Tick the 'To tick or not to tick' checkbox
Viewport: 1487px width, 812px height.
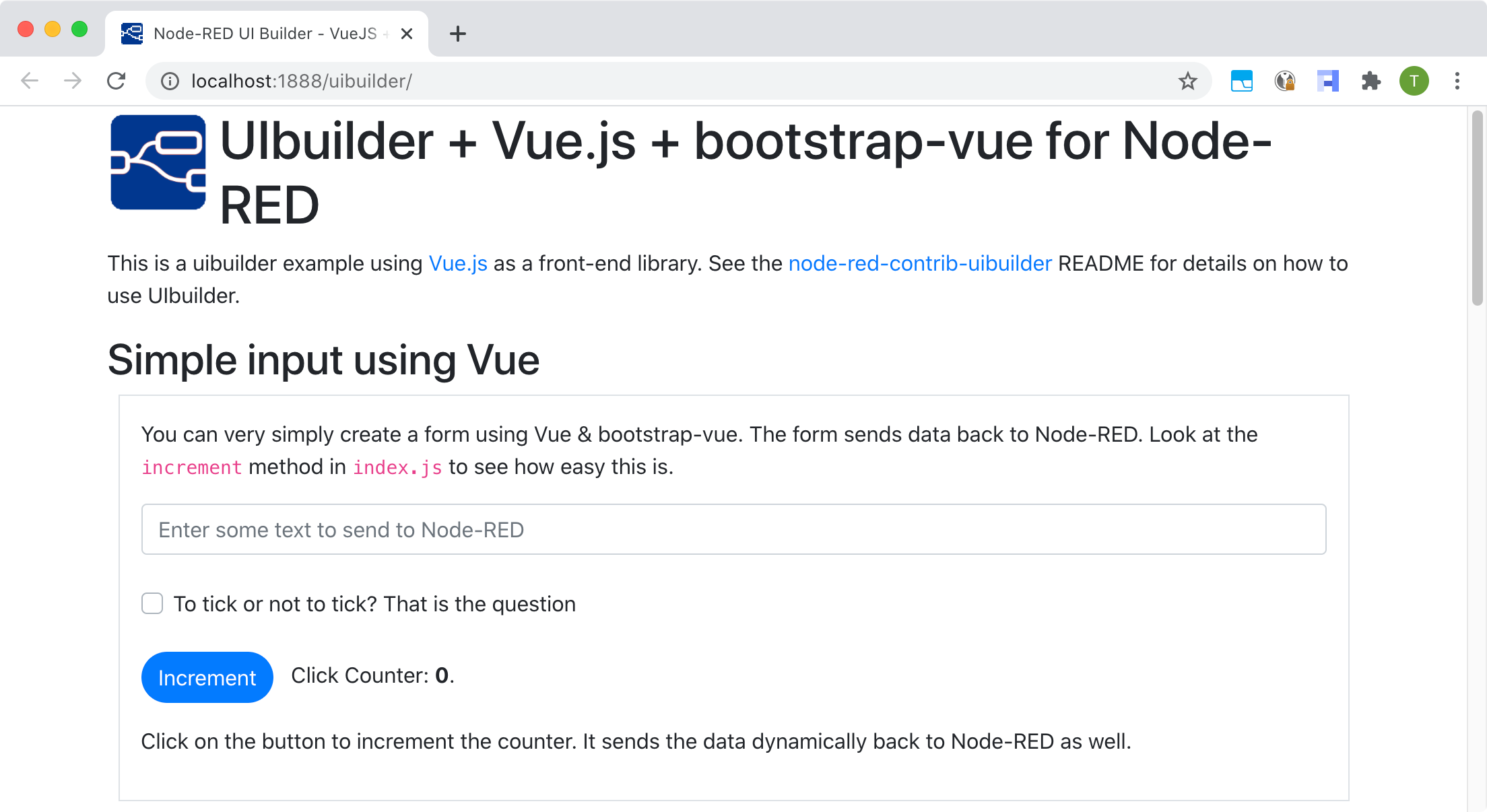coord(152,603)
